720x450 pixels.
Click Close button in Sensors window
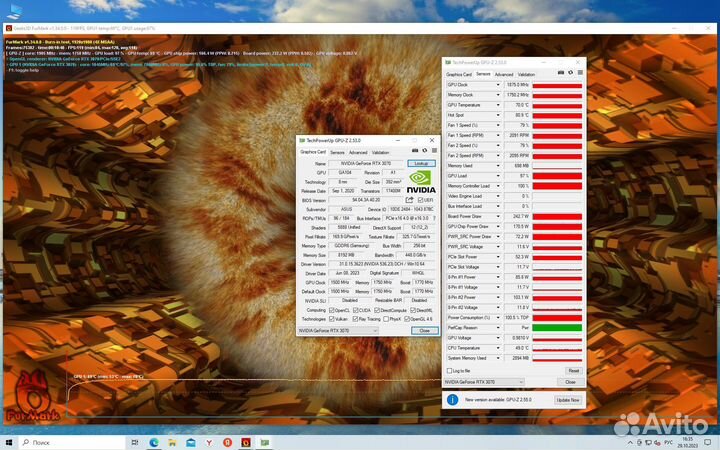tap(570, 382)
